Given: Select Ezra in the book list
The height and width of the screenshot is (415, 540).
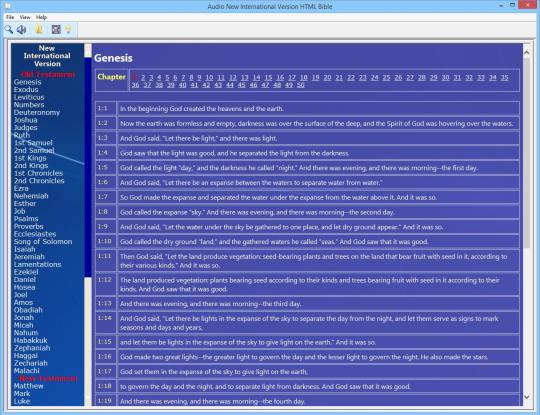Looking at the screenshot, I should [x=21, y=188].
